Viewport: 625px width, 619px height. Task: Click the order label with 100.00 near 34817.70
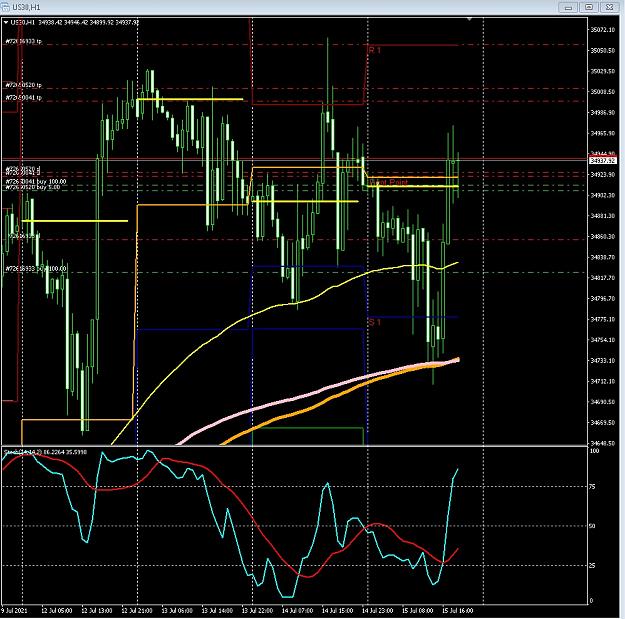[x=35, y=269]
